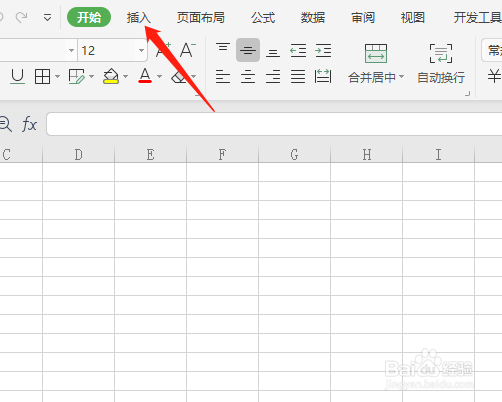Click into the formula bar
Viewport: 502px width, 402px height.
[x=274, y=124]
